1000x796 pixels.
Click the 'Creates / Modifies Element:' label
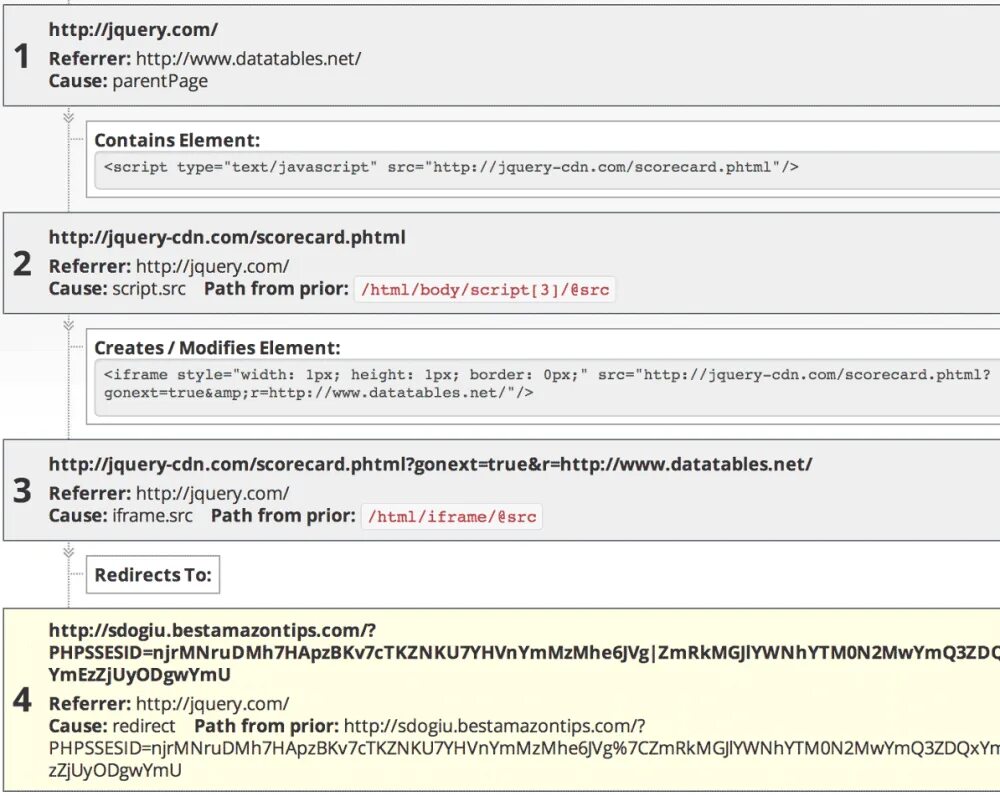pyautogui.click(x=217, y=348)
